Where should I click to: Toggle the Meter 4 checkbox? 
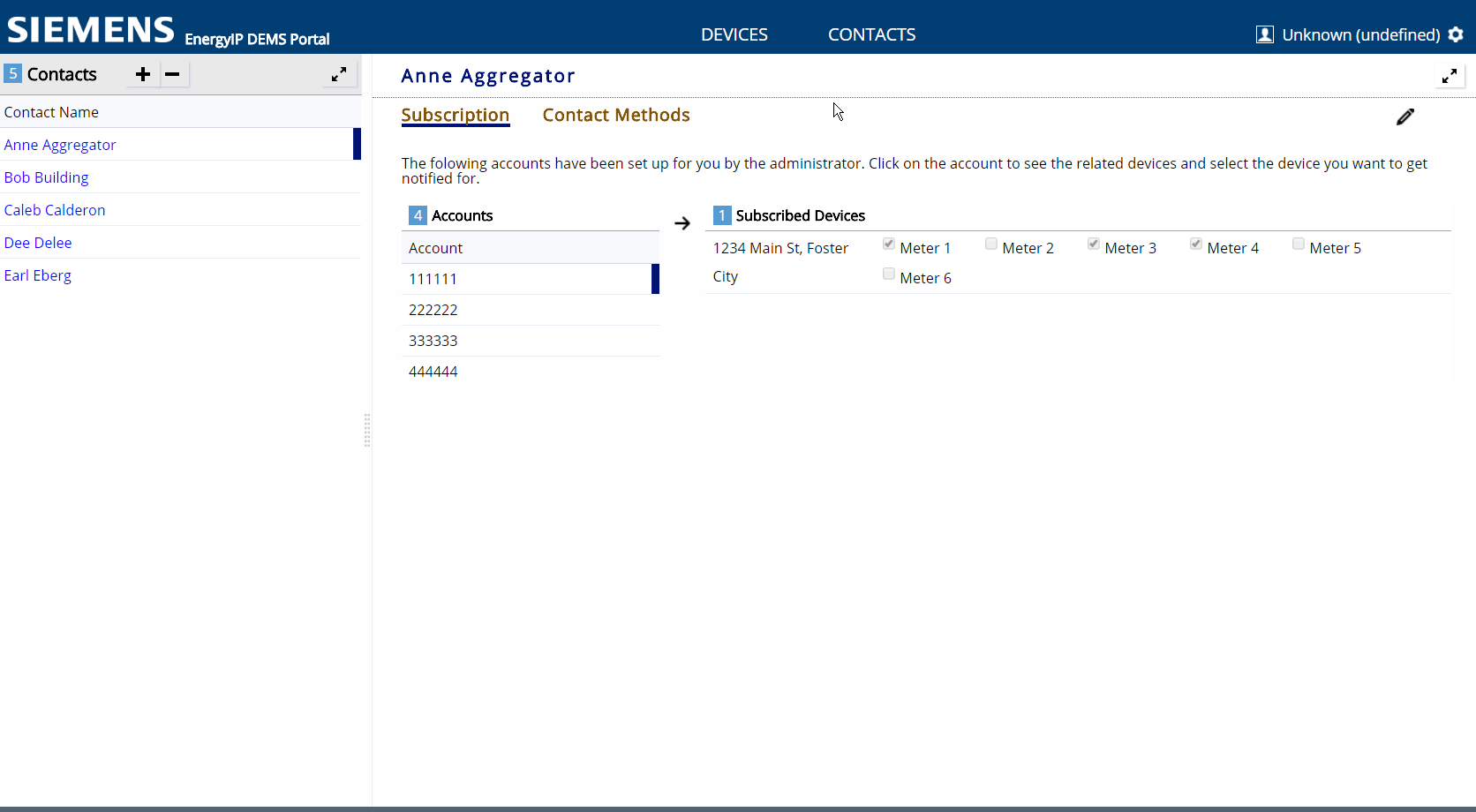[x=1196, y=244]
